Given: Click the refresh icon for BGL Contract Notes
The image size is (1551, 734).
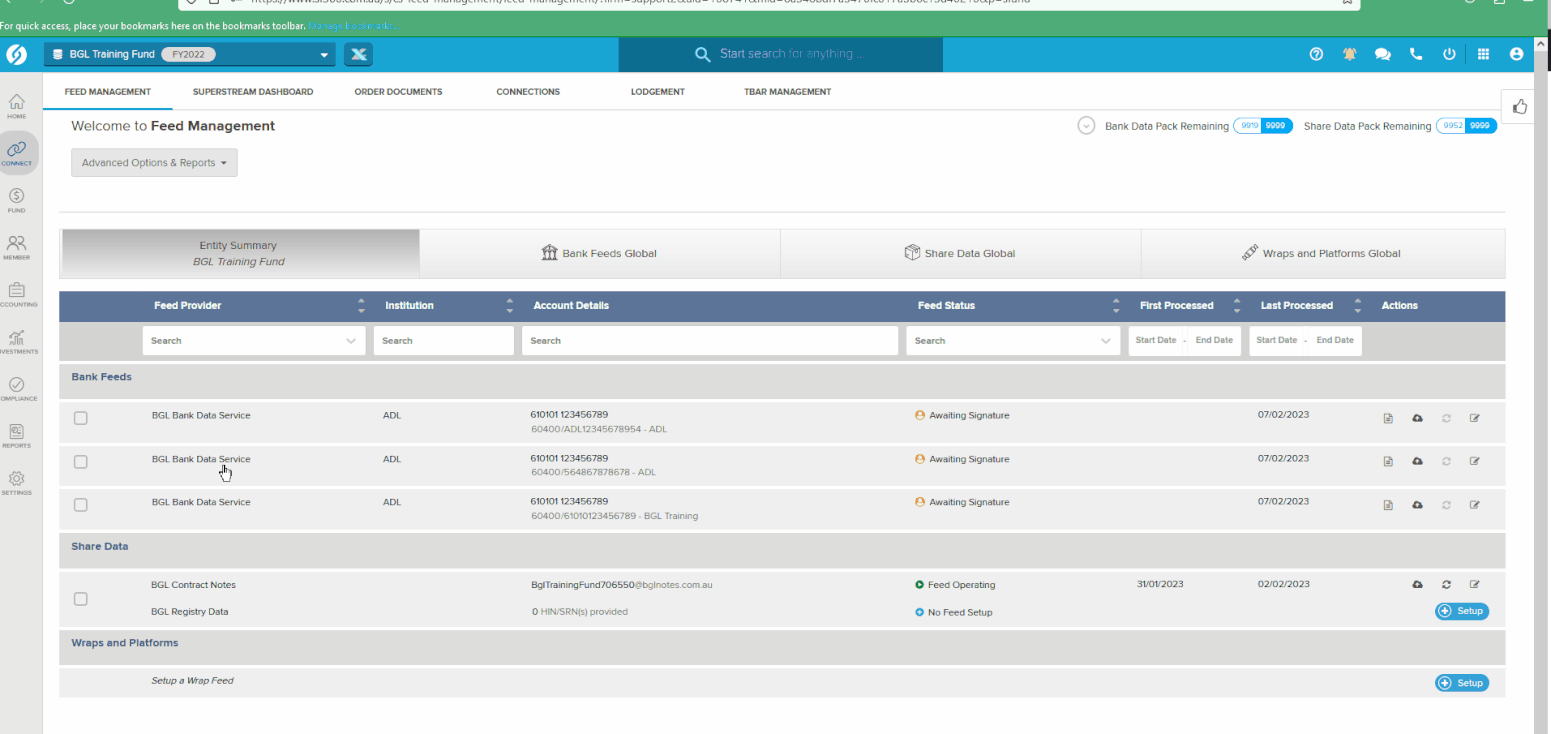Looking at the screenshot, I should 1446,585.
